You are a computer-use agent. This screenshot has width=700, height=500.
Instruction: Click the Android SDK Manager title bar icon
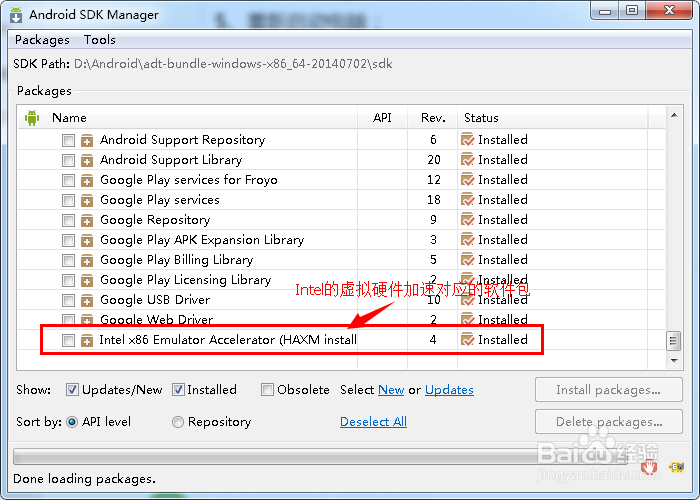click(x=16, y=15)
